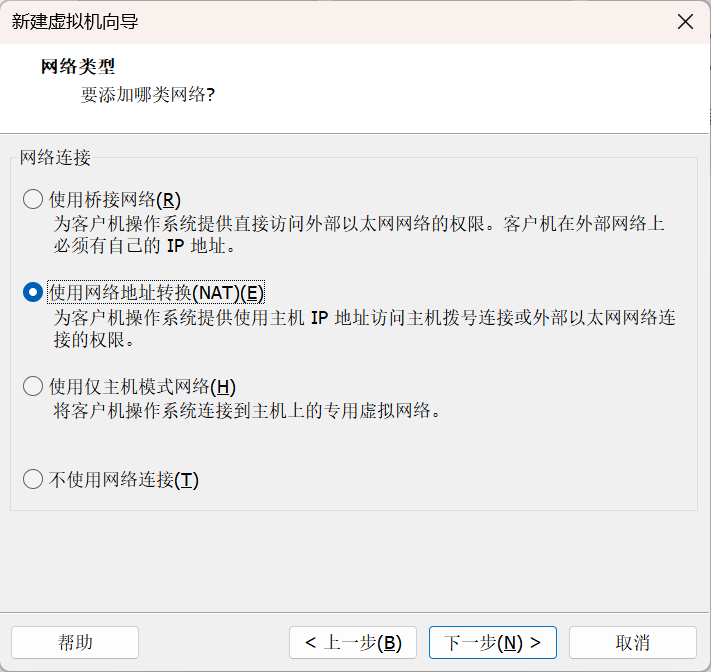Pick the 不使用网络连接(T) radio circle
Screen dimensions: 711x672
(x=33, y=480)
